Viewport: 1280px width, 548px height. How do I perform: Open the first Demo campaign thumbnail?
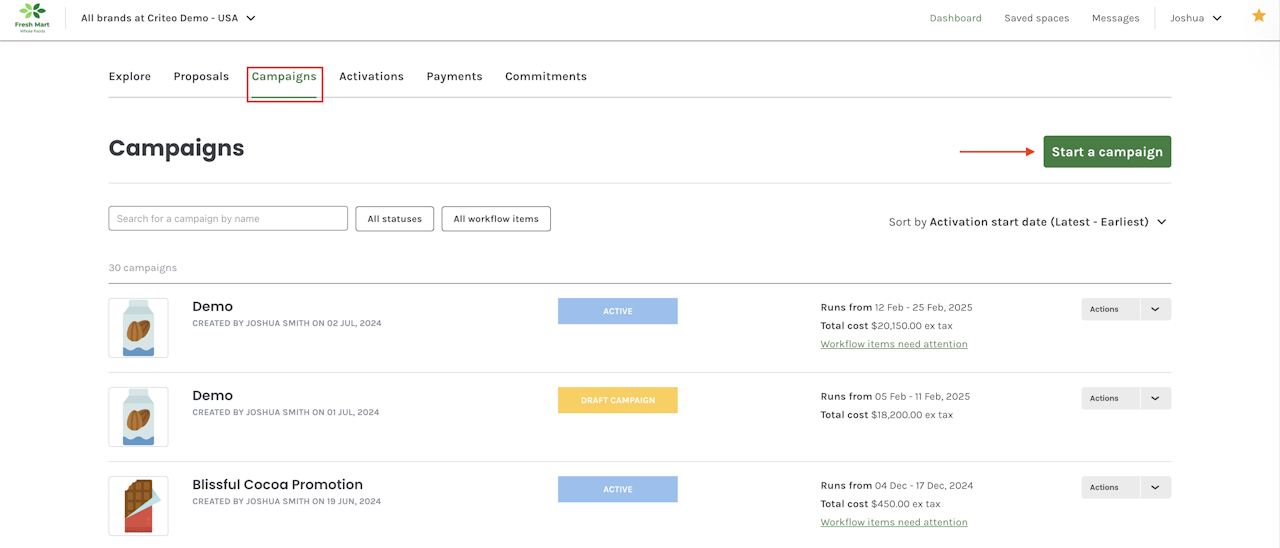(138, 328)
